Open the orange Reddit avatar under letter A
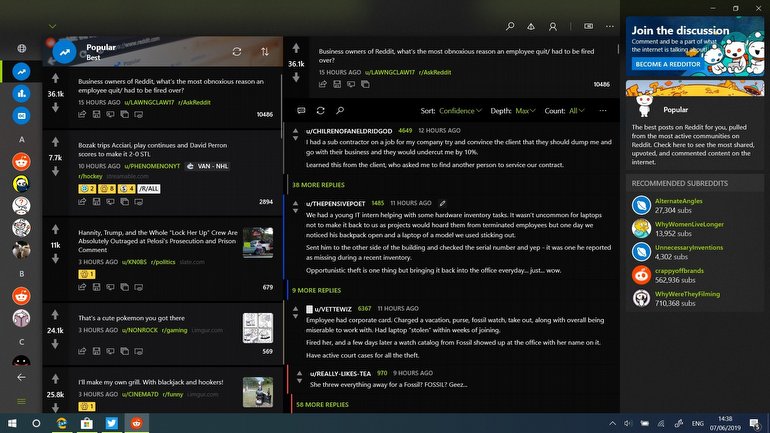Image resolution: width=770 pixels, height=433 pixels. click(x=21, y=162)
